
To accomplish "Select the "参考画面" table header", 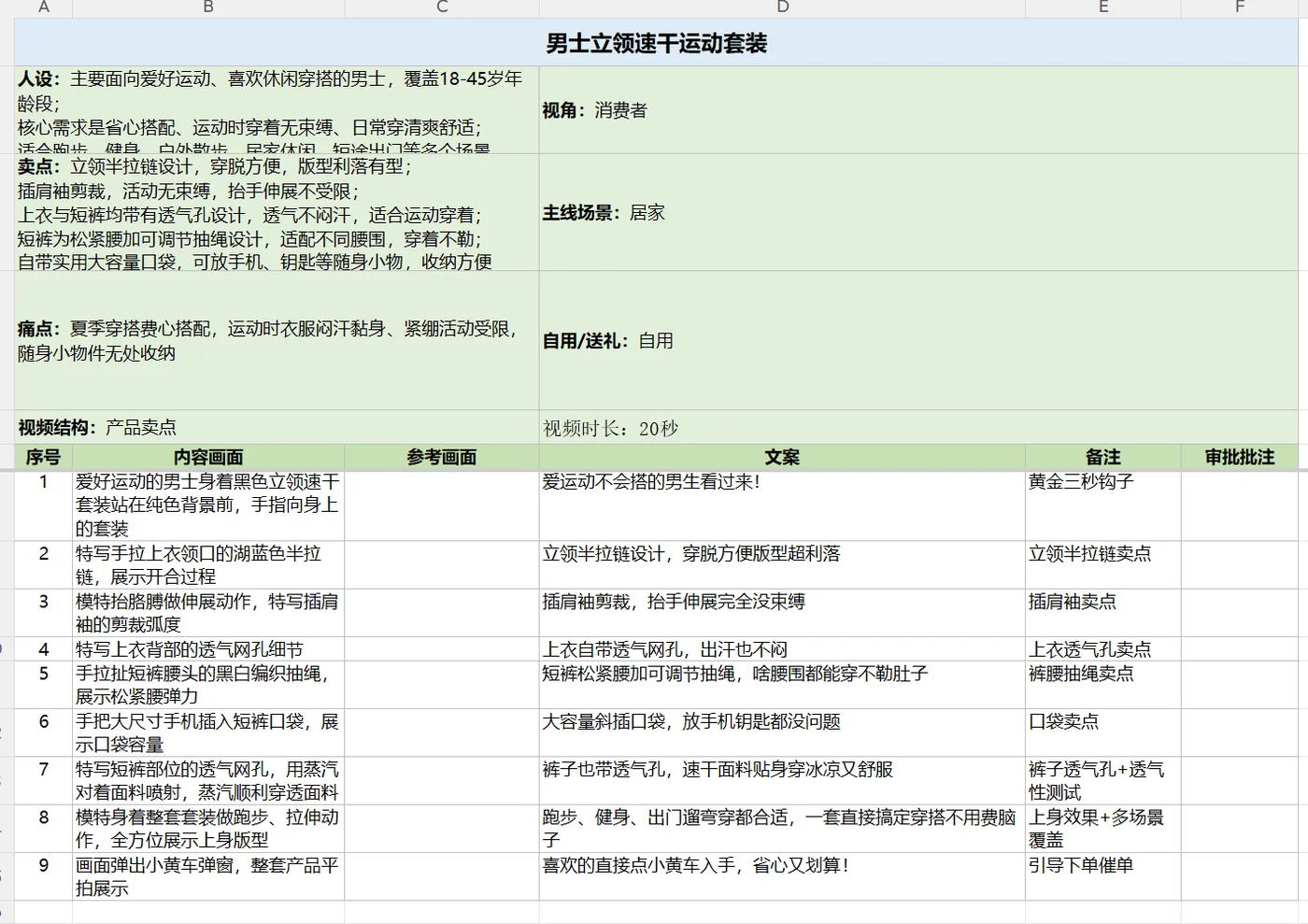I will coord(442,457).
